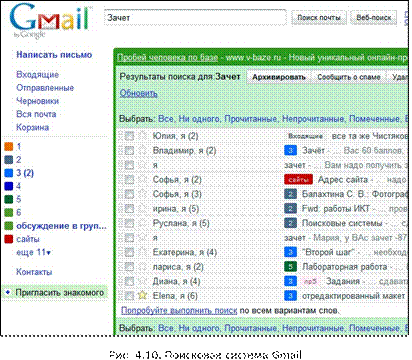Image resolution: width=412 pixels, height=360 pixels.
Task: Open Лабораторная работа message subject
Action: (345, 267)
